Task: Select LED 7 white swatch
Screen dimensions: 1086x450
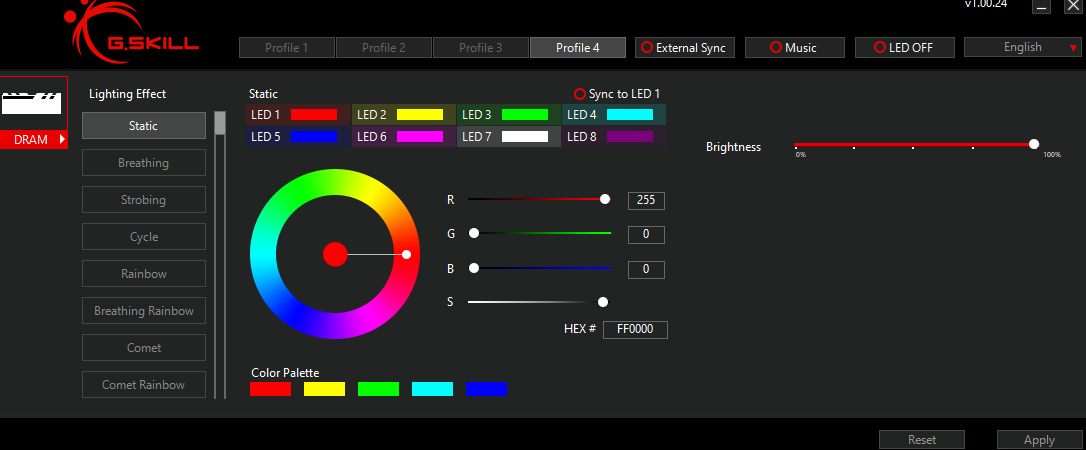Action: click(x=525, y=136)
